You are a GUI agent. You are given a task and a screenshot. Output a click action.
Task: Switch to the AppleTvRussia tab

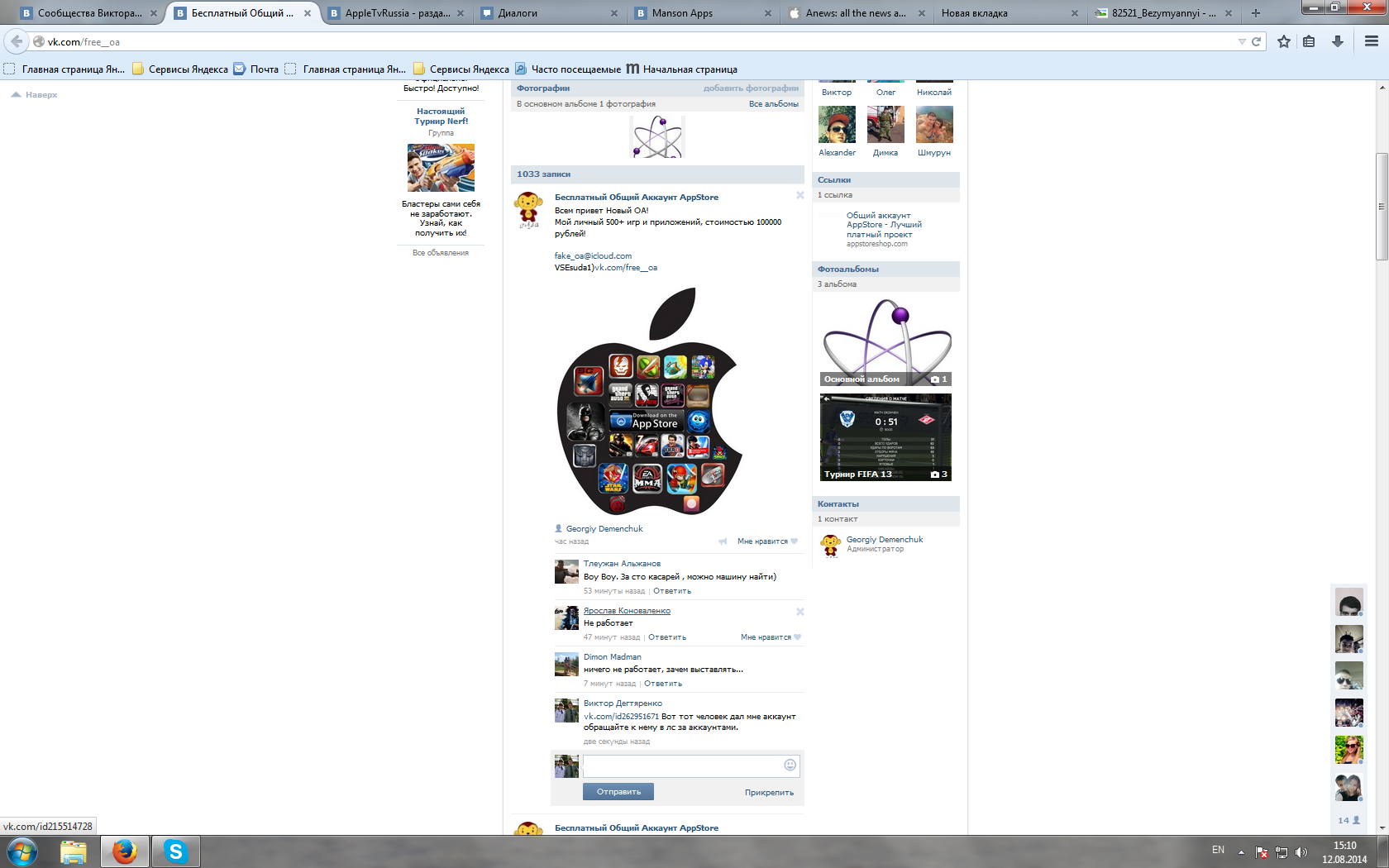(395, 13)
